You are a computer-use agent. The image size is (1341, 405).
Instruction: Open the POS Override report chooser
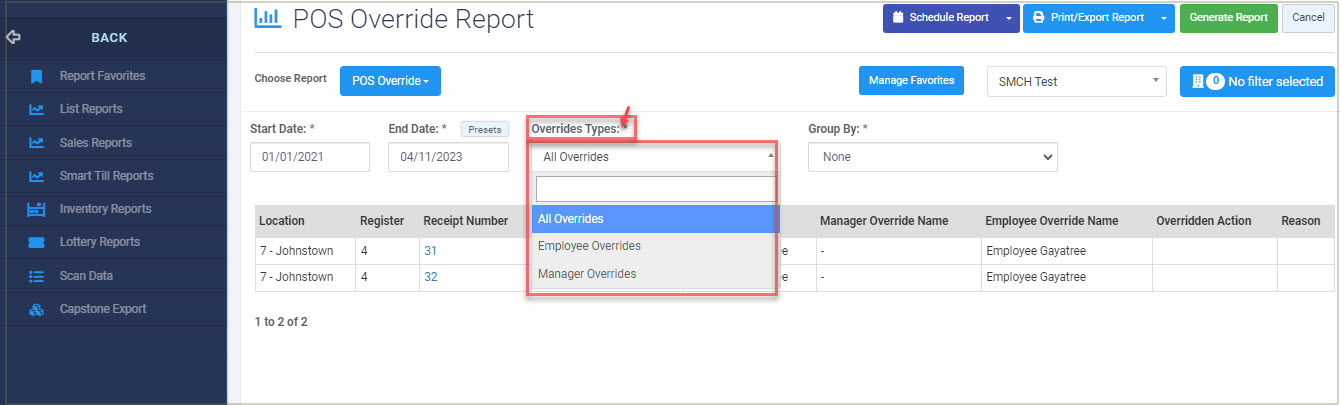[x=390, y=81]
